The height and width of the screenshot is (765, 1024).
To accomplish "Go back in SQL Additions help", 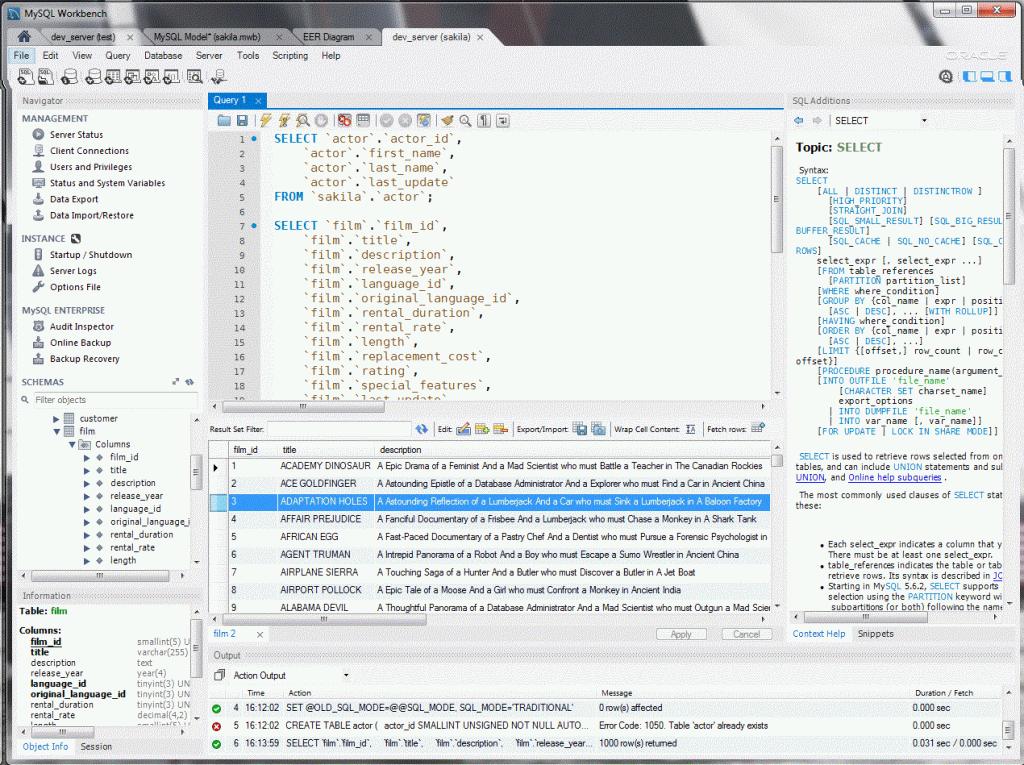I will pos(798,120).
